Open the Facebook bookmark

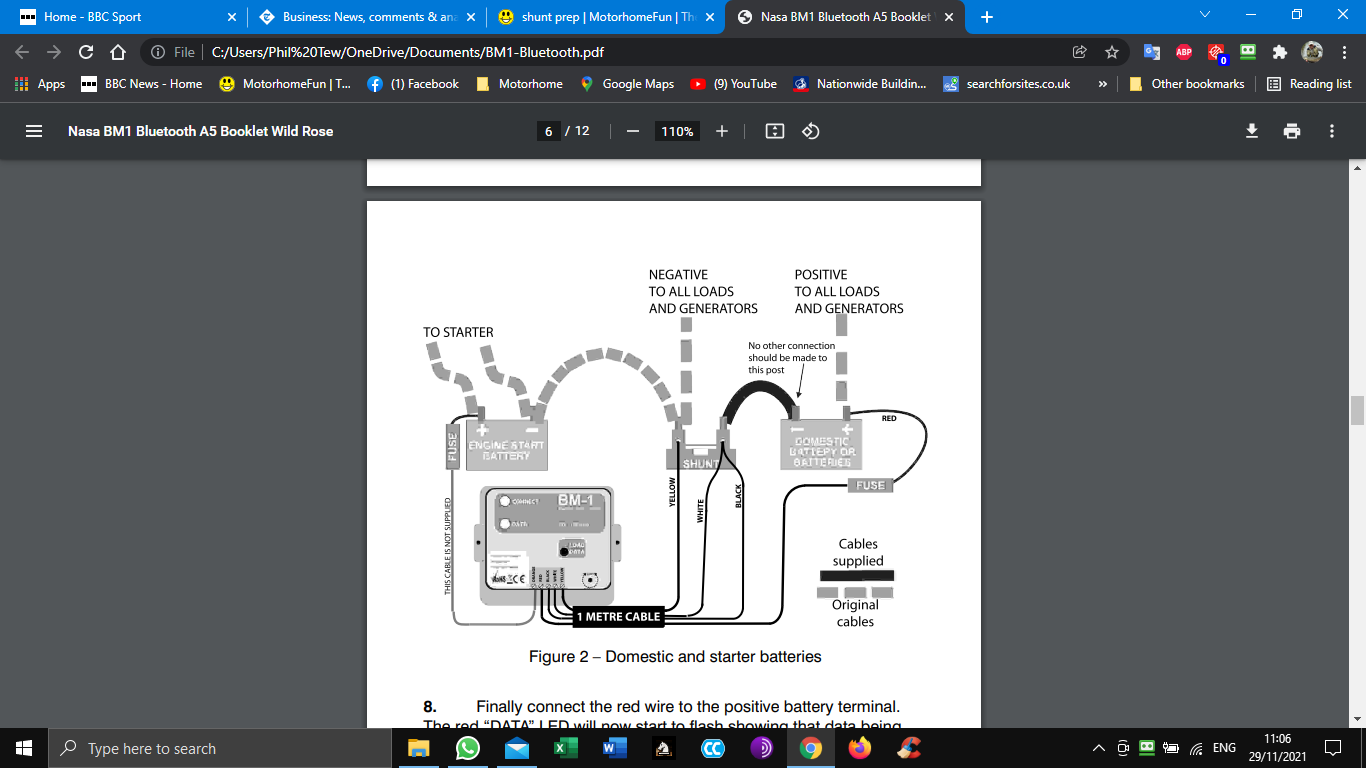[413, 84]
